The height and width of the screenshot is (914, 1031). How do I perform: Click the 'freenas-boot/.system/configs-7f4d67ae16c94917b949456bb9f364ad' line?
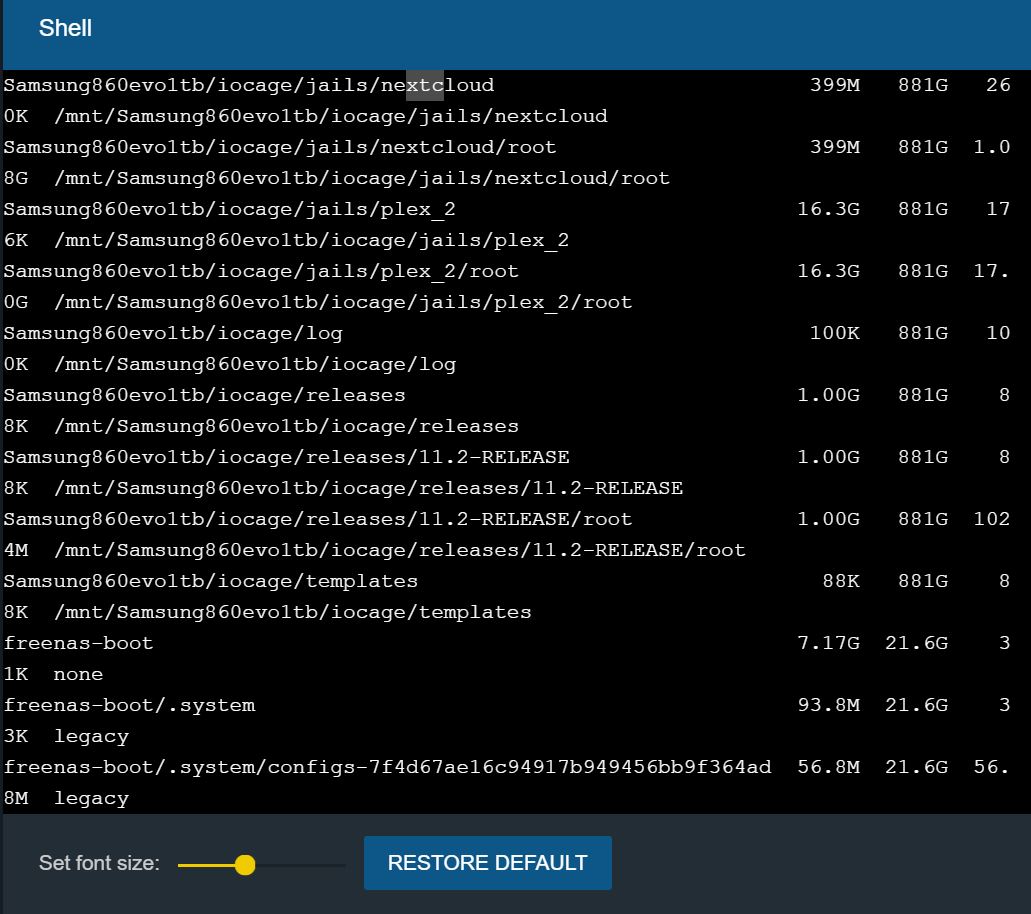pos(387,767)
